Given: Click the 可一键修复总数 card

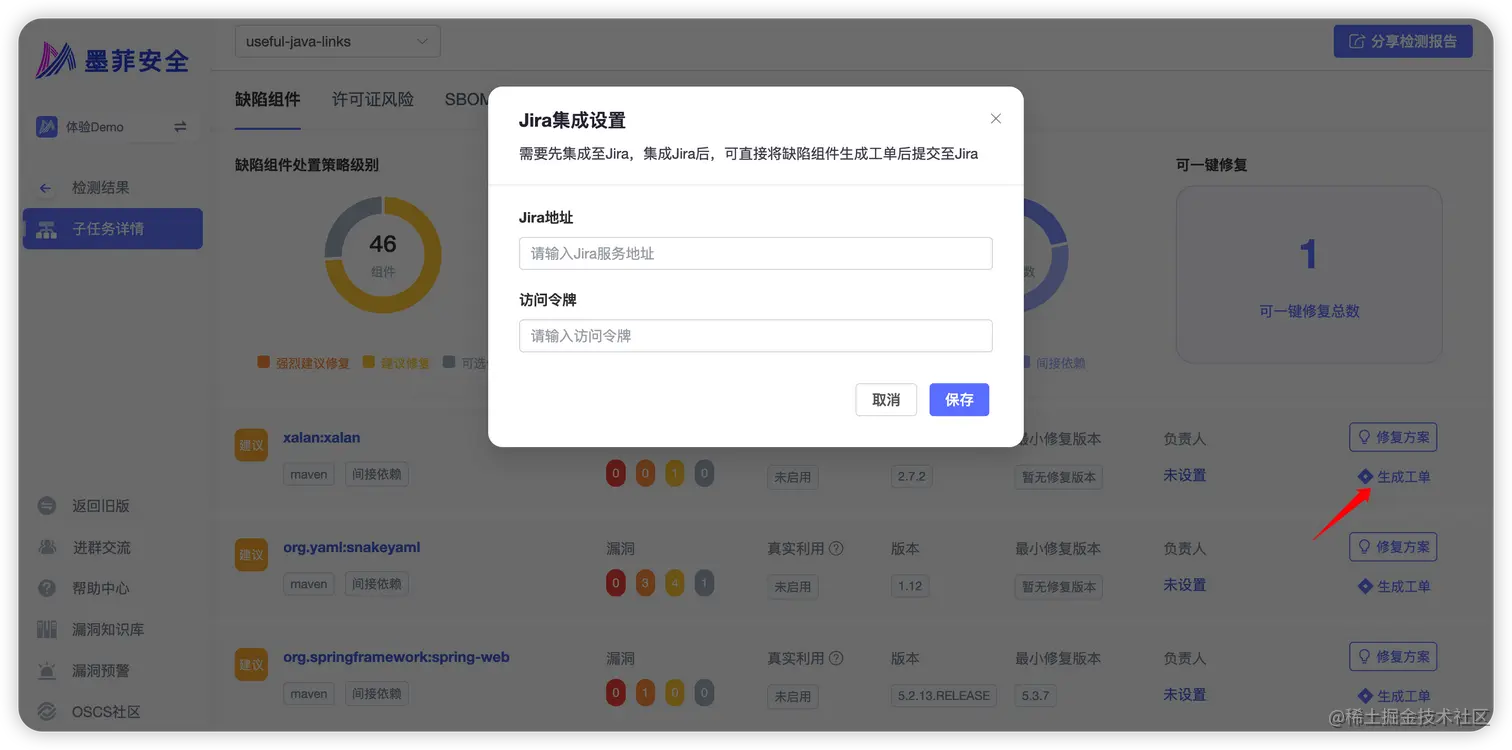Looking at the screenshot, I should [1309, 274].
